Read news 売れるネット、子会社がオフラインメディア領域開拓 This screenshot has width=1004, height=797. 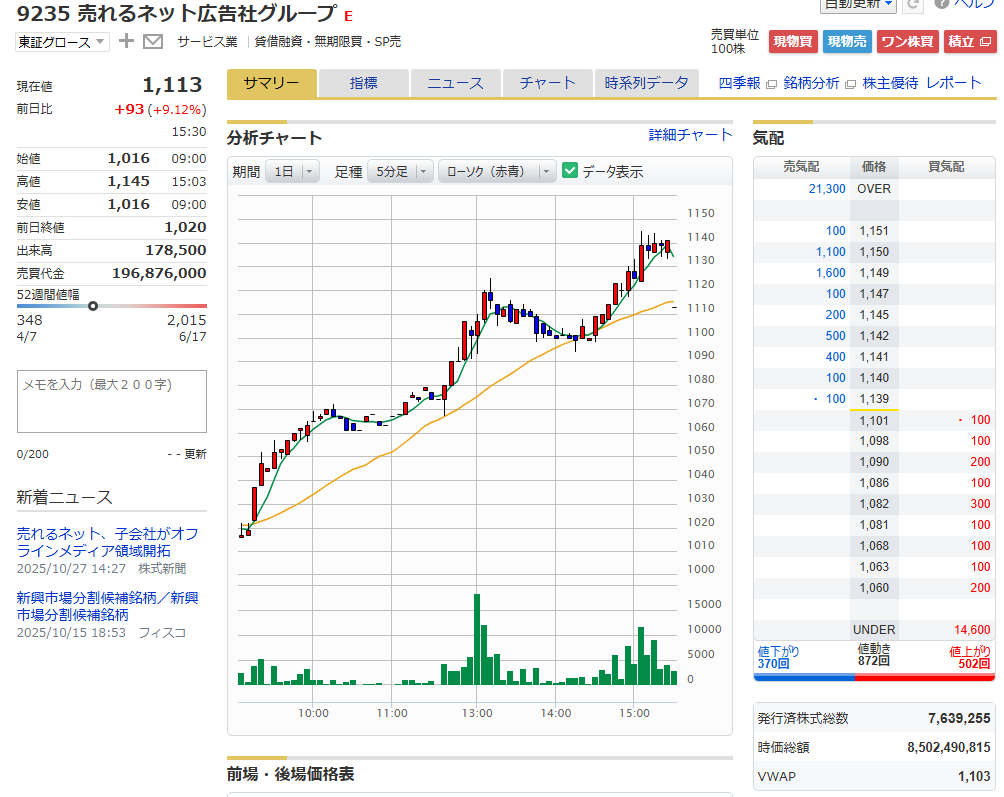point(107,542)
